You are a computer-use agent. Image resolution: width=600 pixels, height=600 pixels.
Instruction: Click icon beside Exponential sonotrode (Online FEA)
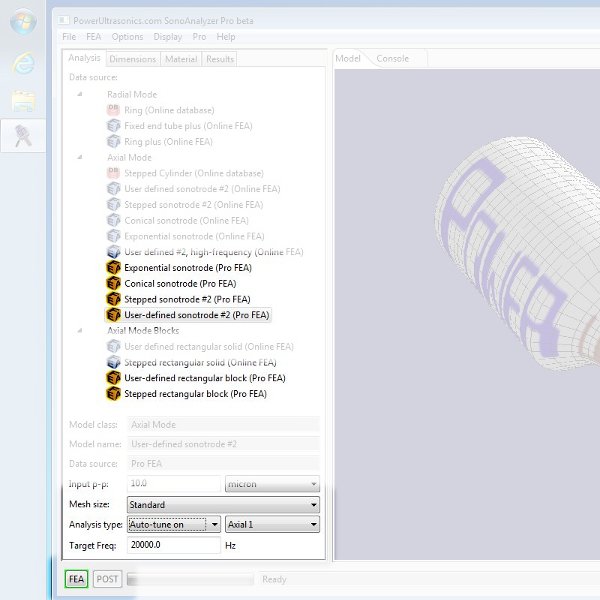tap(113, 236)
